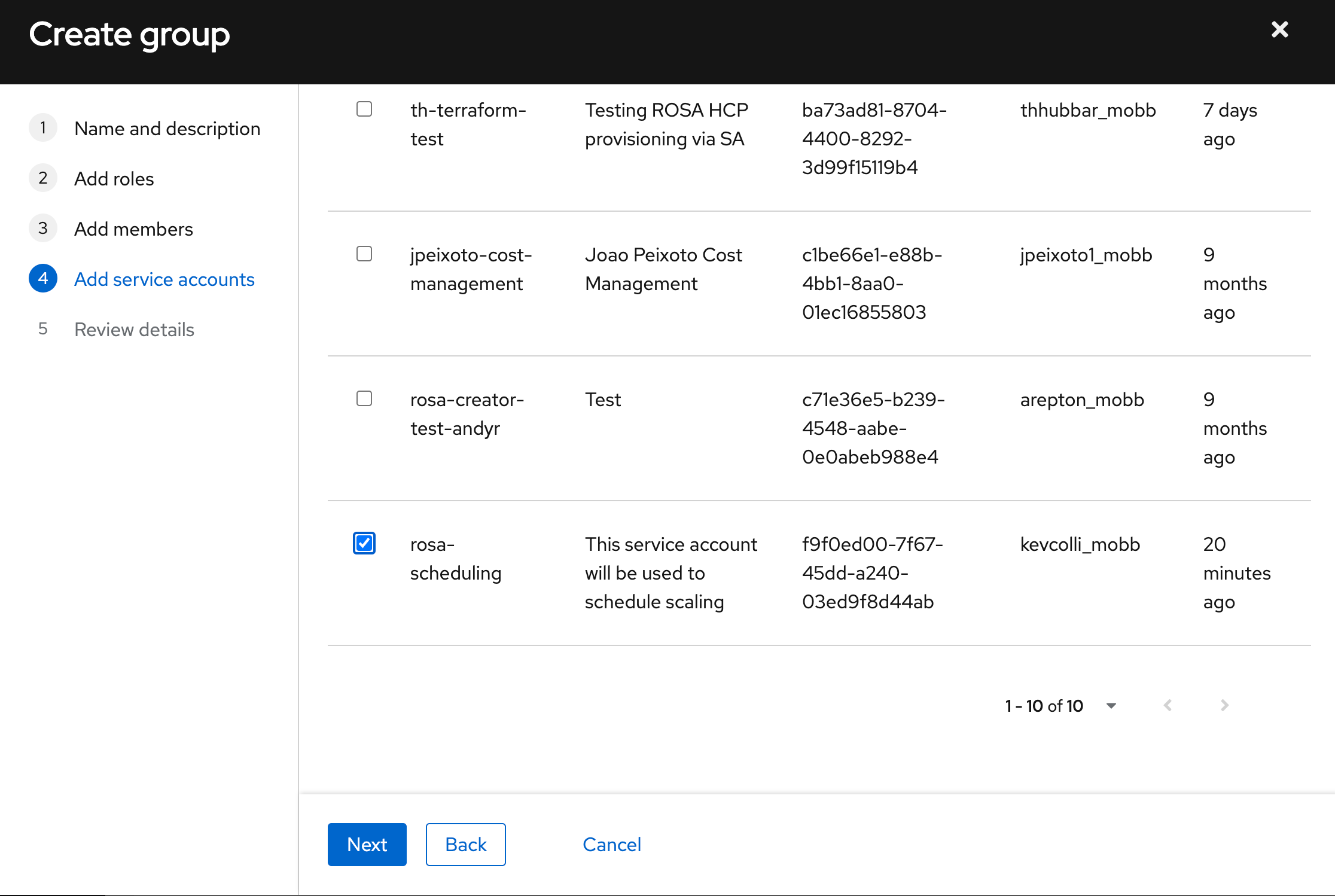The image size is (1335, 896).
Task: Click the Add service accounts step icon
Action: coord(43,279)
